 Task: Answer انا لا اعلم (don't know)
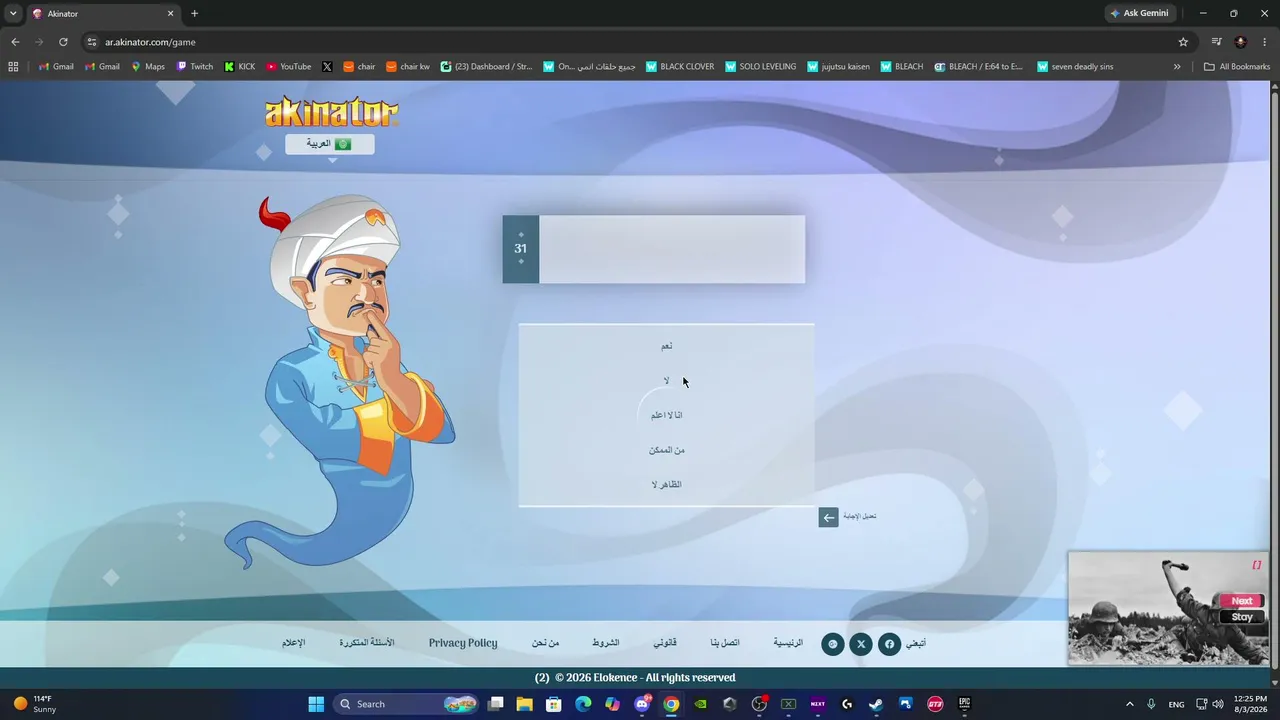pyautogui.click(x=666, y=415)
